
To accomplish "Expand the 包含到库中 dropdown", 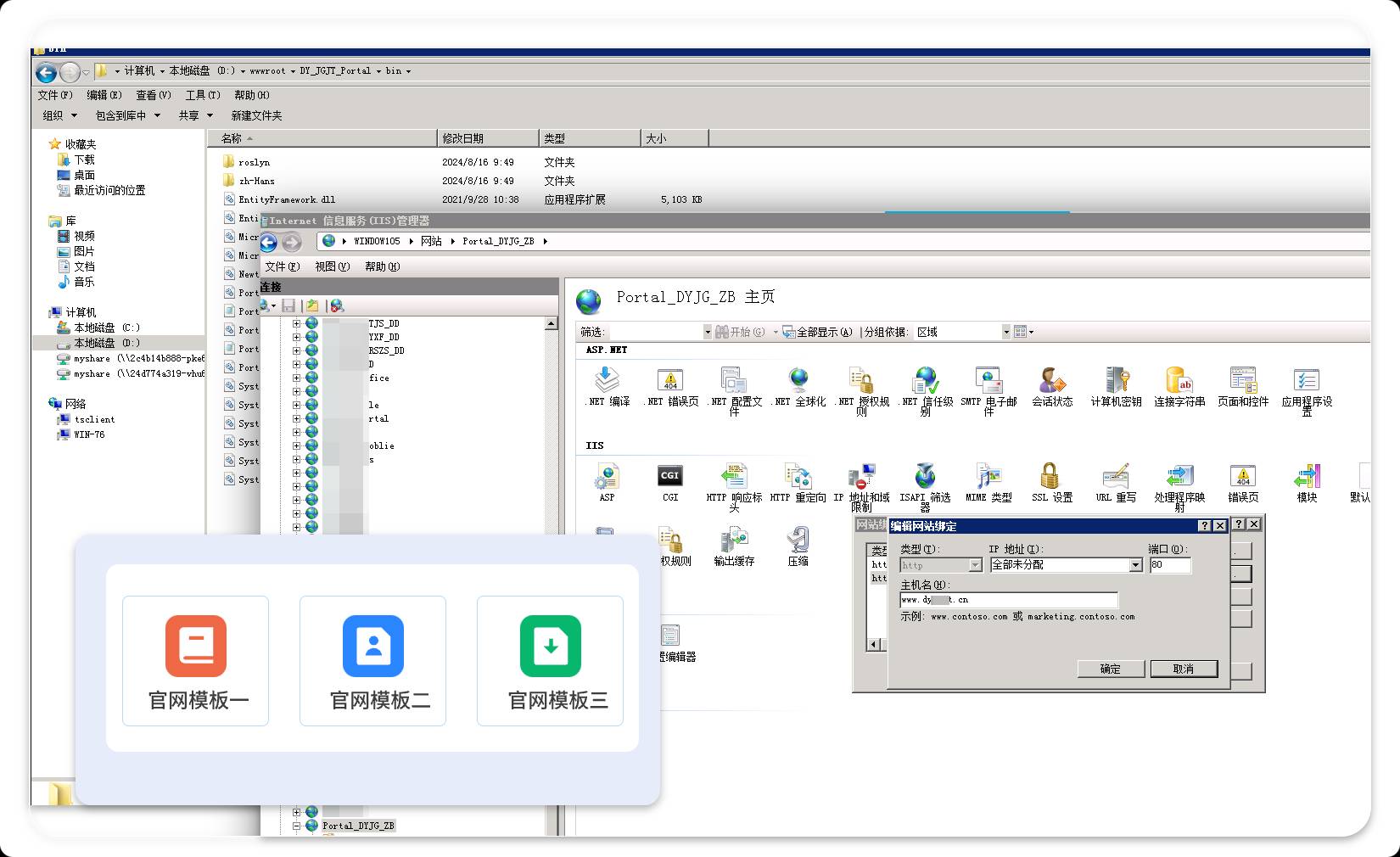I will (x=127, y=115).
